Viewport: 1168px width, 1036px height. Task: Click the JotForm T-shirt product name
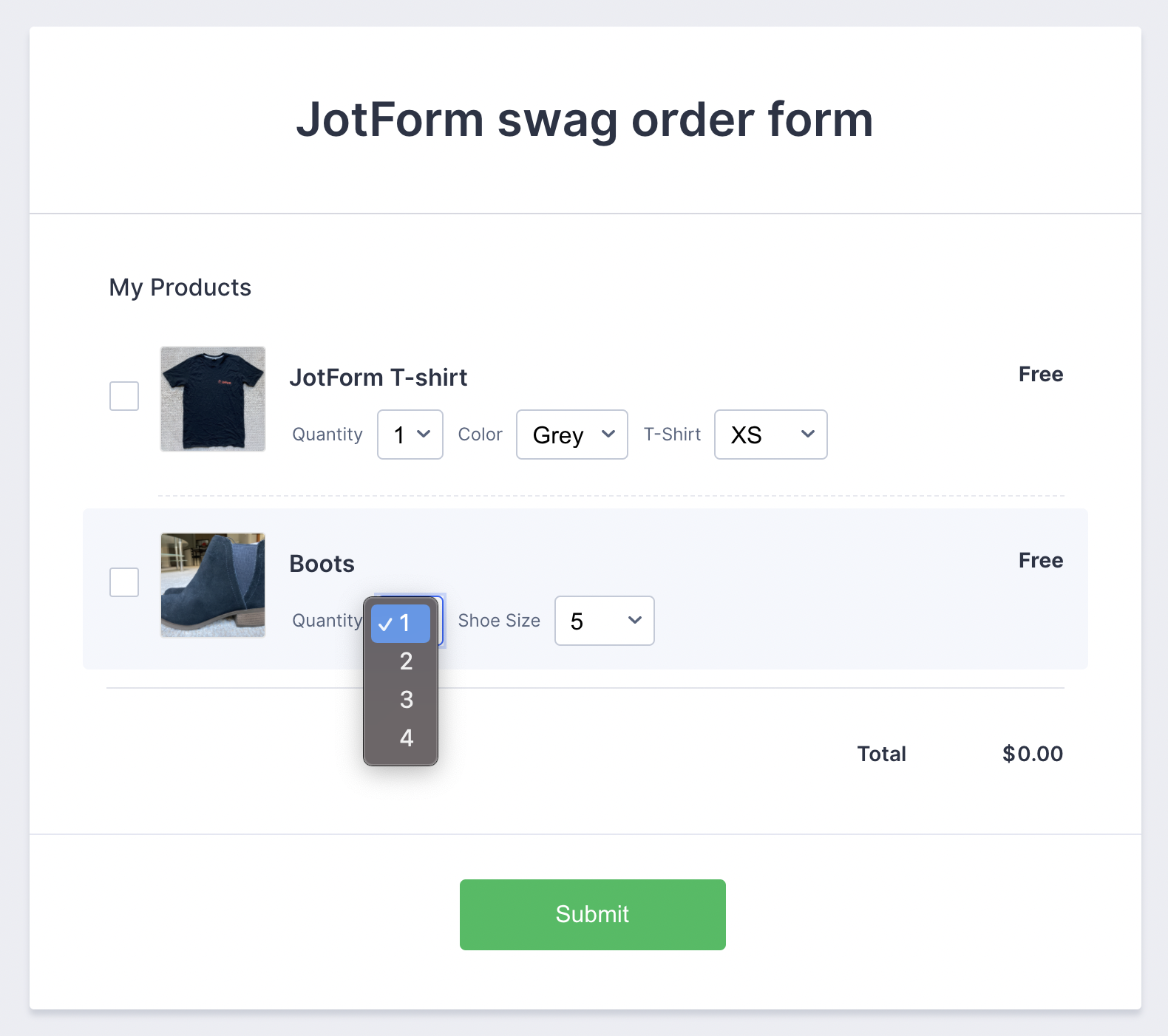[x=378, y=378]
